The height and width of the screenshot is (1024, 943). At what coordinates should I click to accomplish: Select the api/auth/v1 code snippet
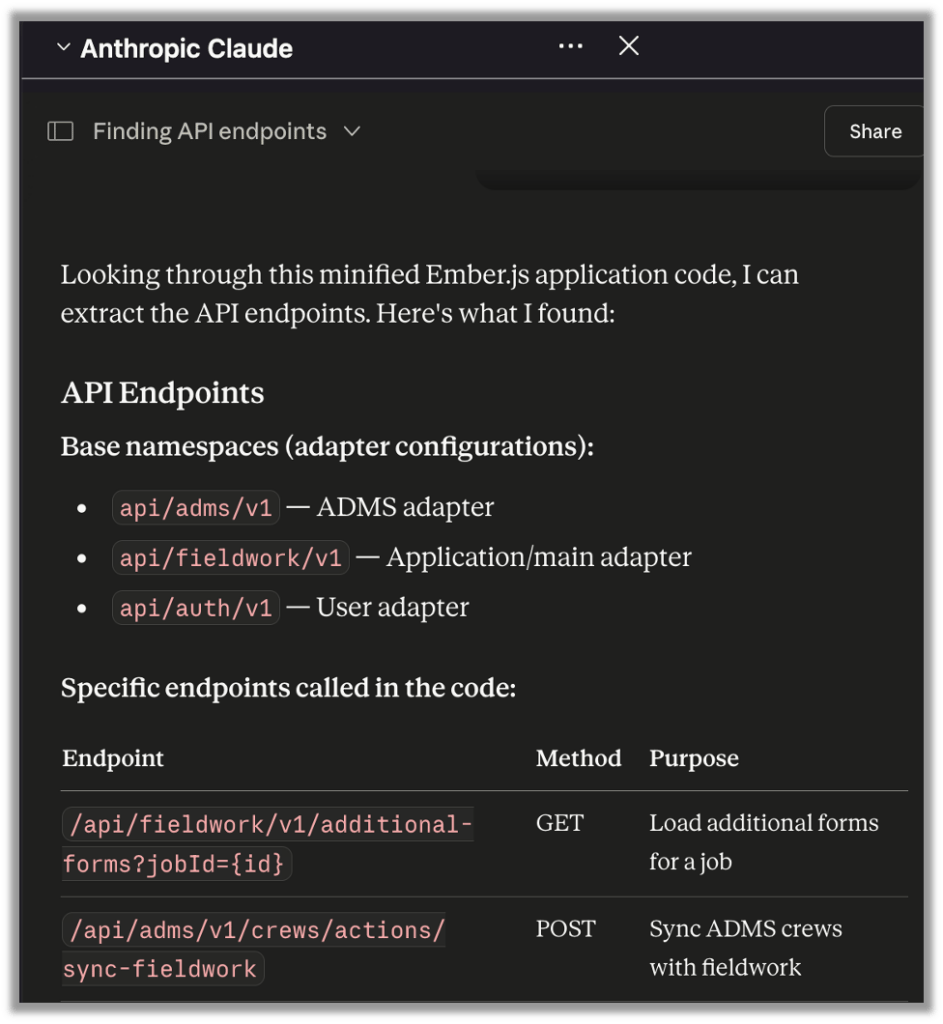pos(196,609)
